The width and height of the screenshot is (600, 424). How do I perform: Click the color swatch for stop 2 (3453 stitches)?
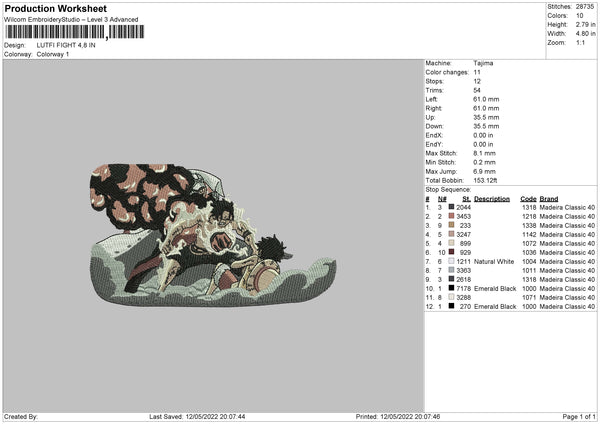[x=452, y=216]
